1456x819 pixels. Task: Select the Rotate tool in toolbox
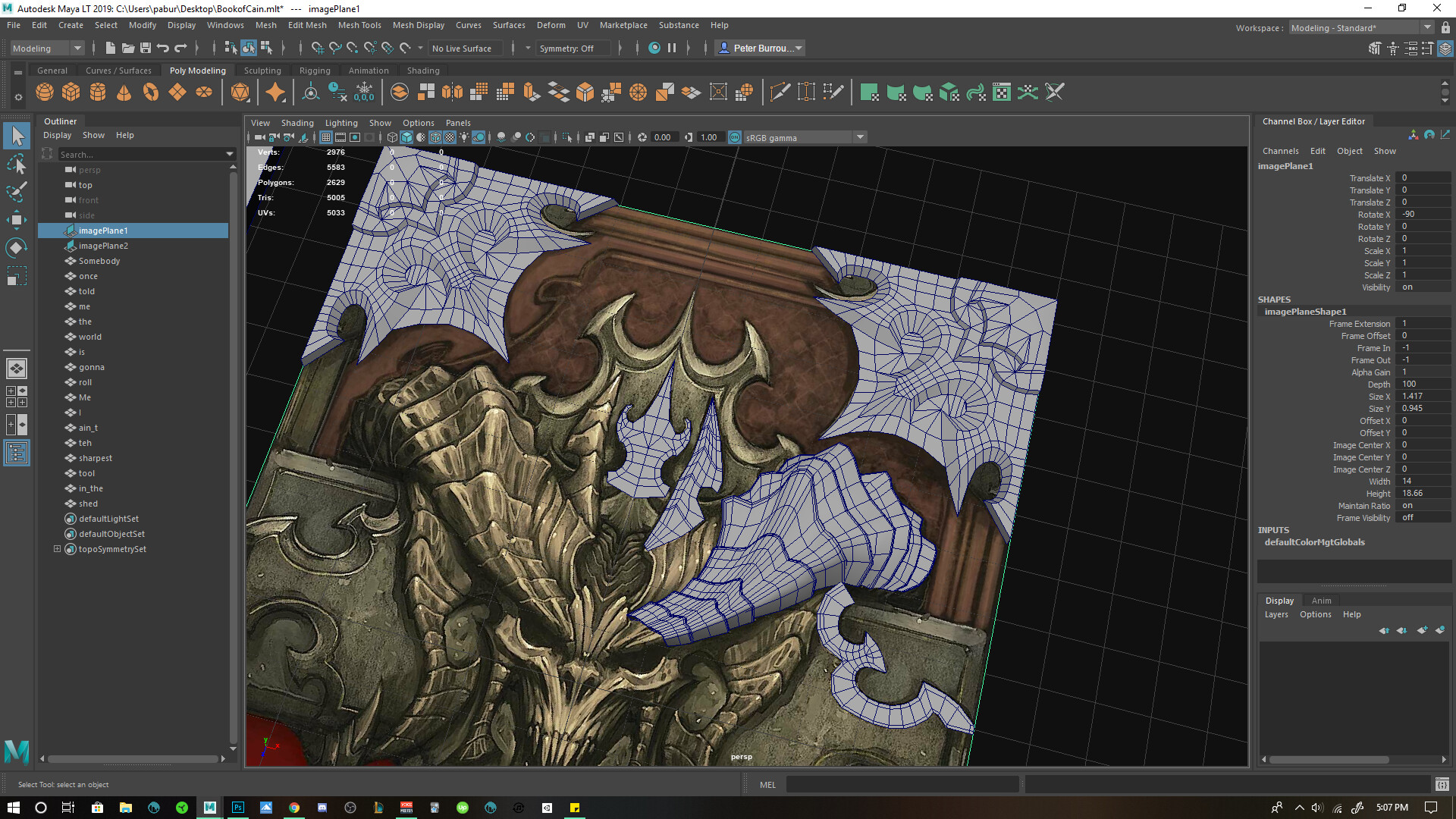click(x=17, y=248)
